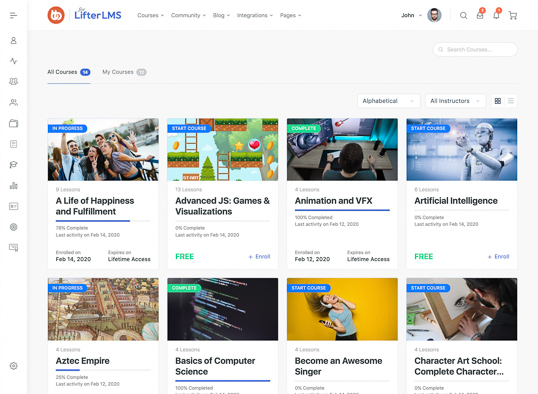Image resolution: width=538 pixels, height=394 pixels.
Task: Switch to grid view layout
Action: [498, 101]
